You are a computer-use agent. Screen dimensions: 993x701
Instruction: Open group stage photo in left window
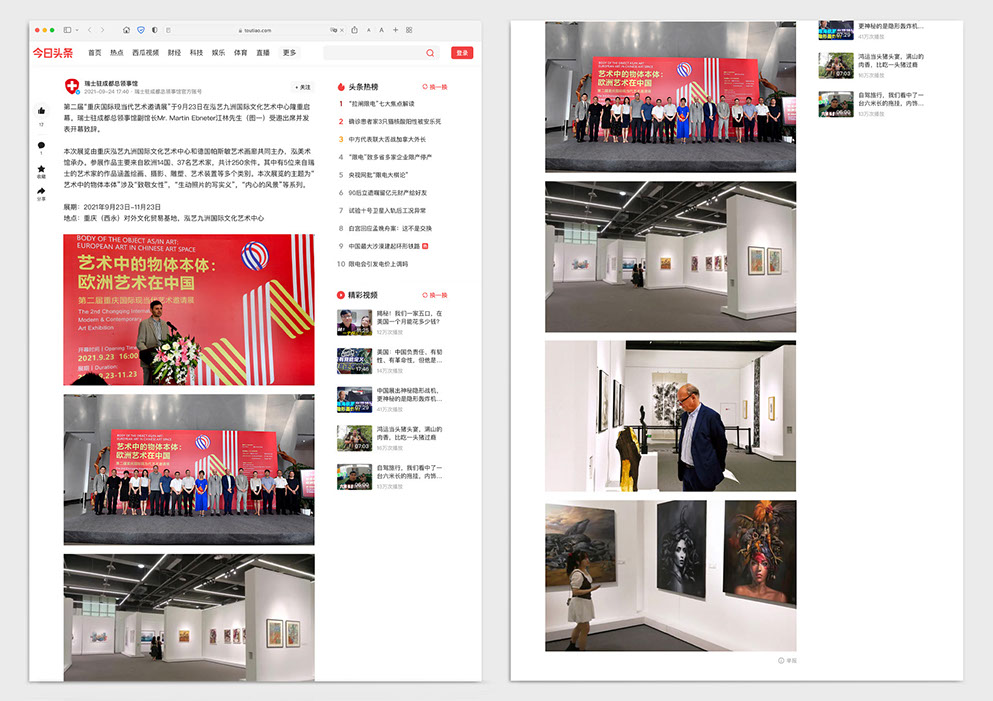[189, 469]
